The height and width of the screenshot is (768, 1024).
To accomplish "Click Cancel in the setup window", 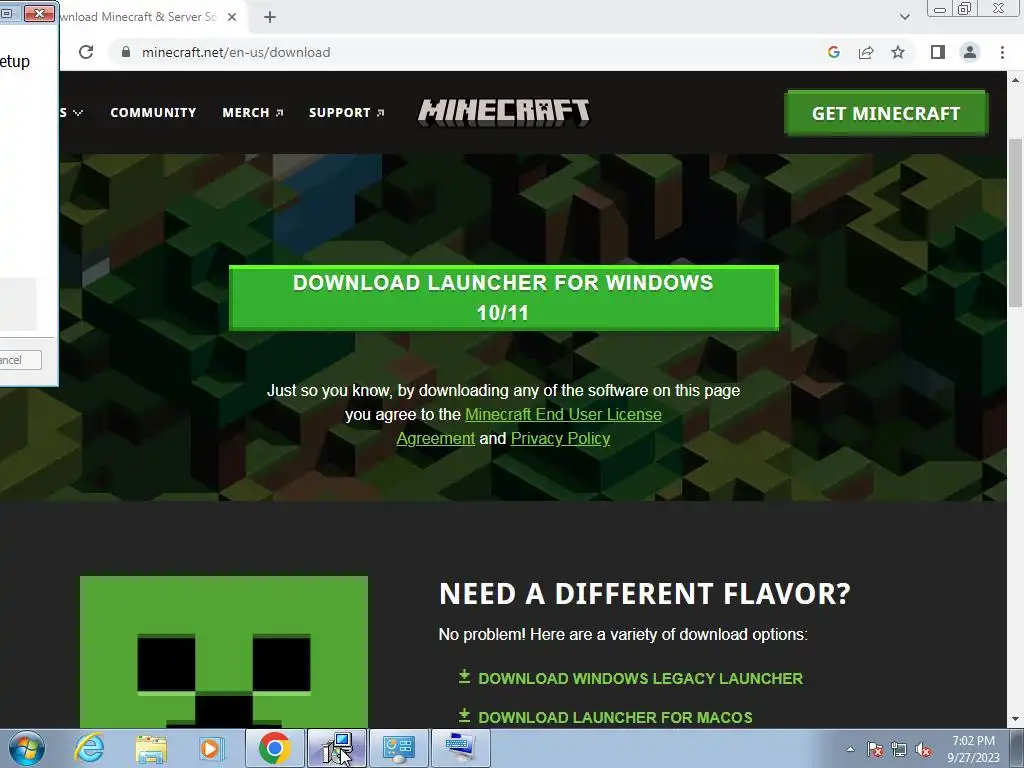I will click(x=20, y=360).
